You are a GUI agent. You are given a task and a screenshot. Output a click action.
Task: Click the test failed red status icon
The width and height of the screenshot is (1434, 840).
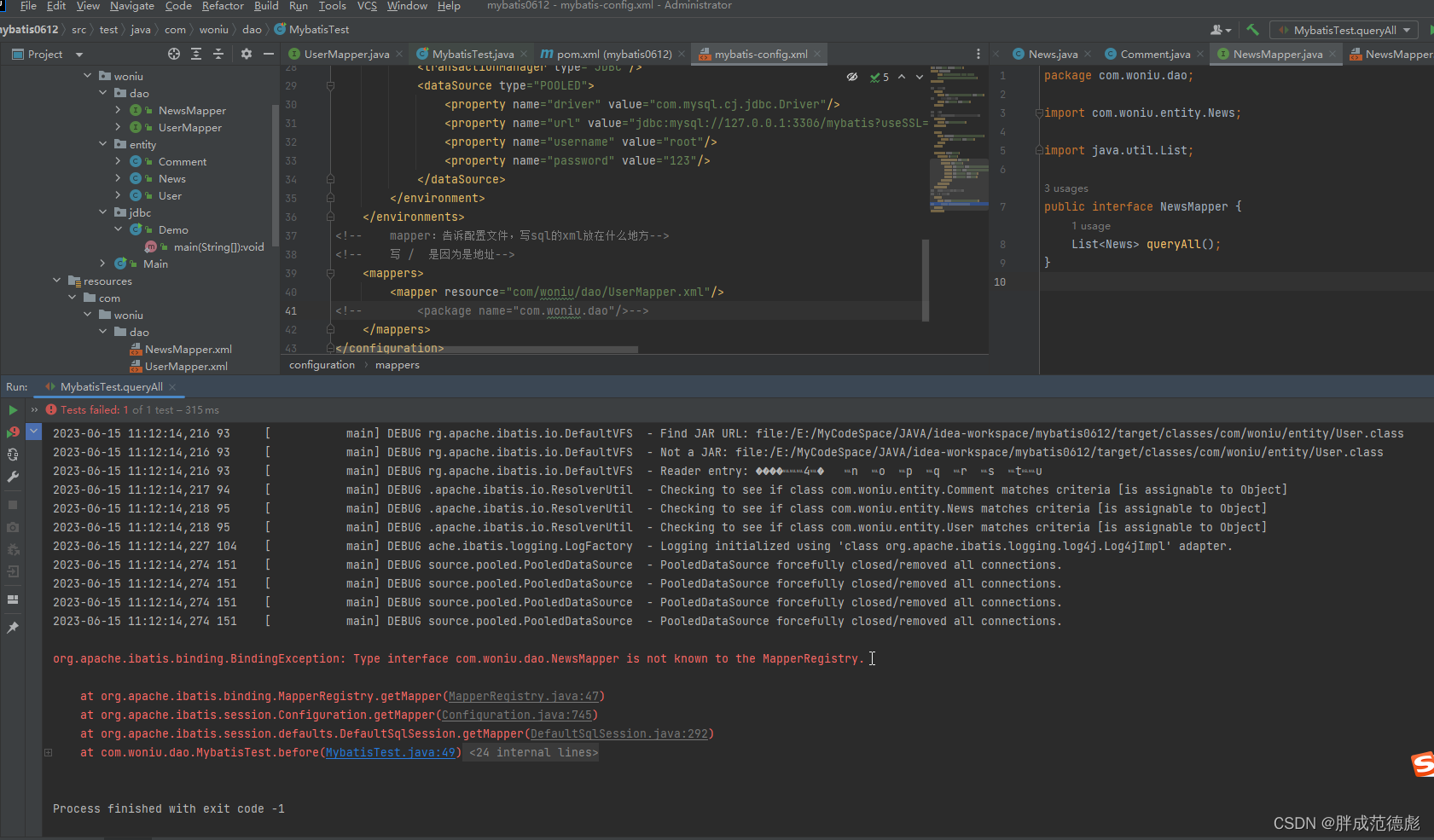51,410
